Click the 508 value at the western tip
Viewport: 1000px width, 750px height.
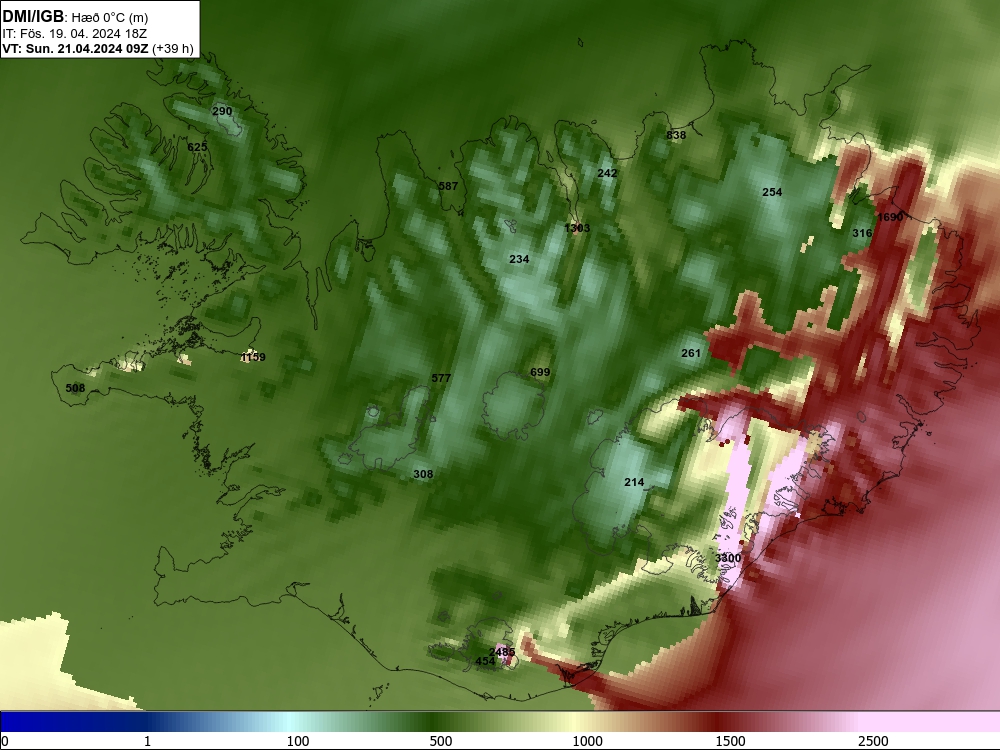click(75, 388)
